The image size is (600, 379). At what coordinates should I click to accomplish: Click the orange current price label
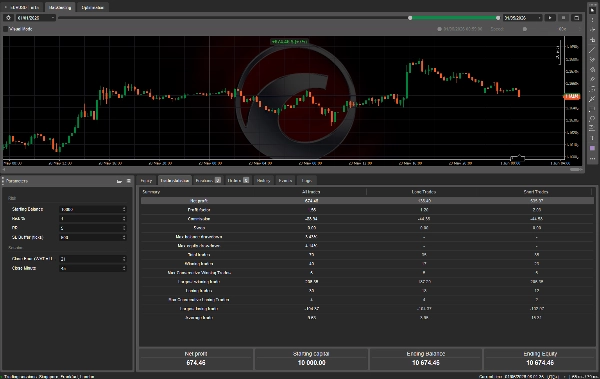pyautogui.click(x=572, y=96)
